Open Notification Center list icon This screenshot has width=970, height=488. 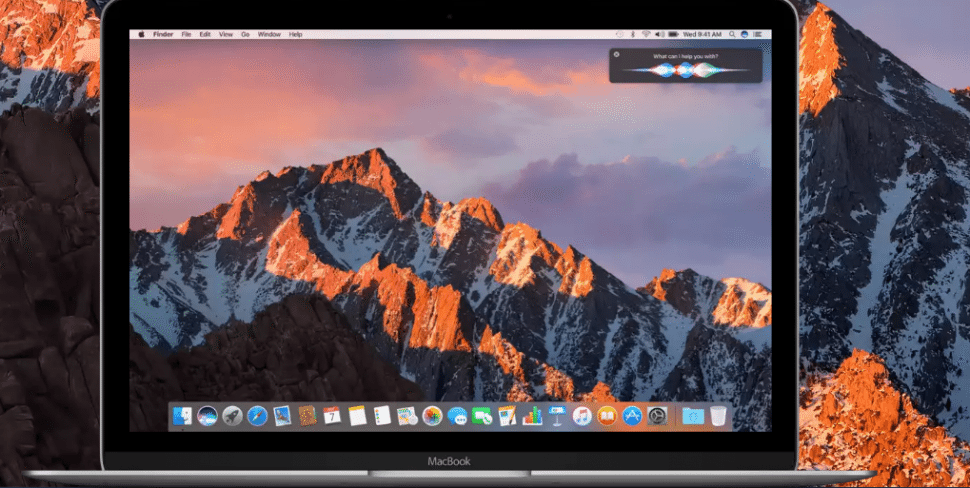tap(757, 34)
